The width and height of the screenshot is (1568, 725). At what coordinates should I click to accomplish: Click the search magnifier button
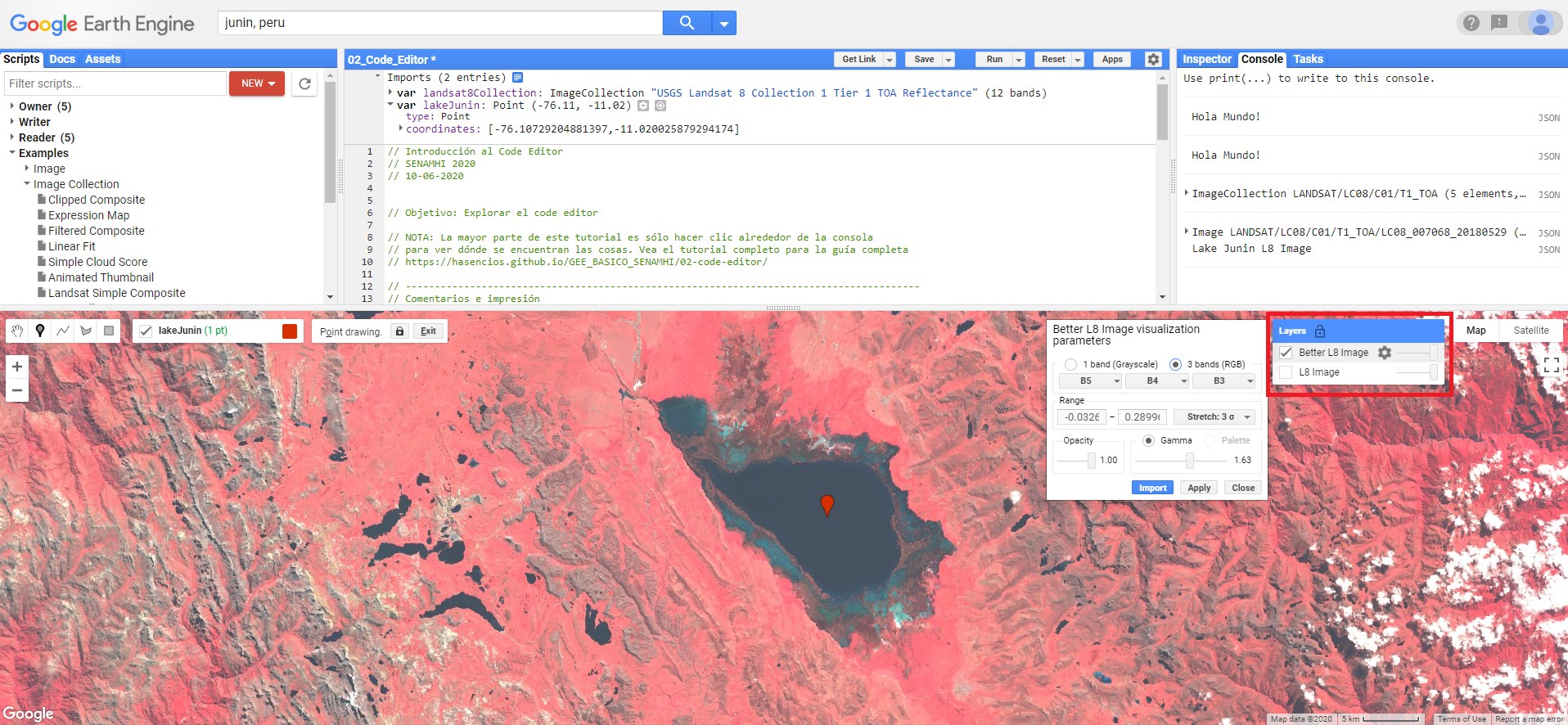click(687, 23)
